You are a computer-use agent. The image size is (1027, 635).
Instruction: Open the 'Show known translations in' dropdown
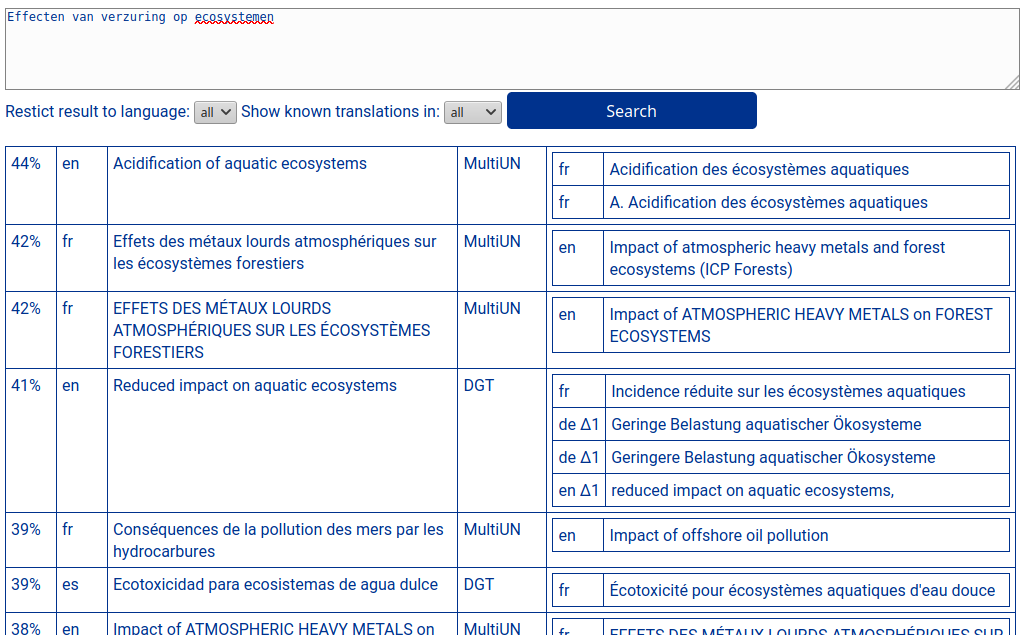coord(472,112)
